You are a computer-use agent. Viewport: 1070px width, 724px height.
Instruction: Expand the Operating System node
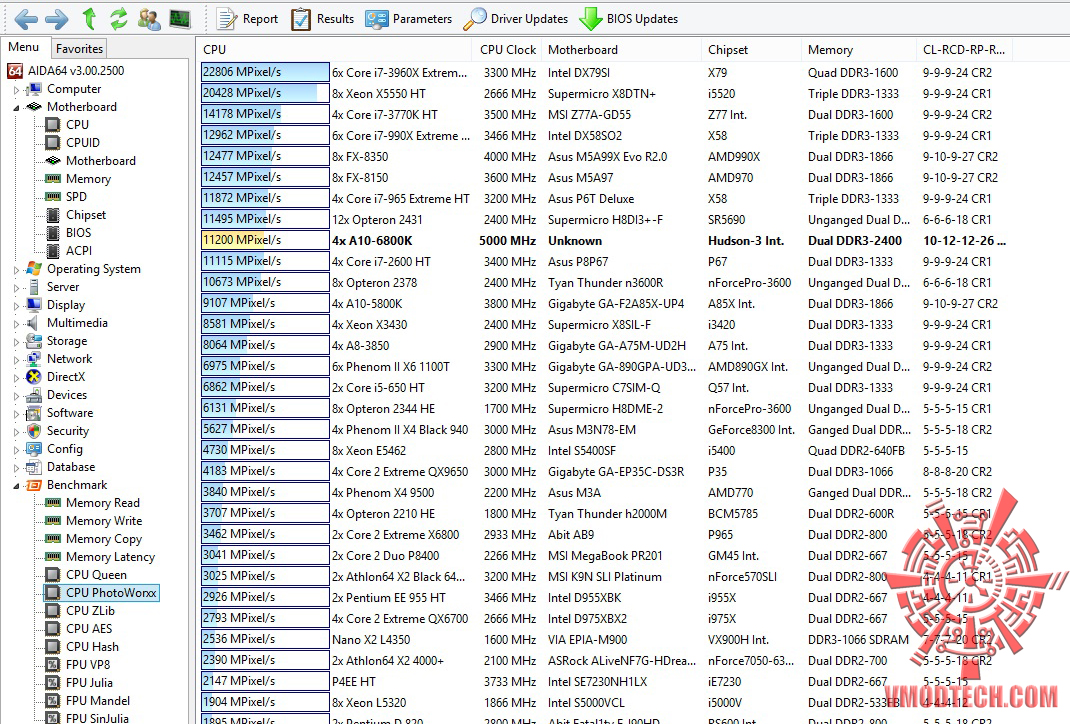pyautogui.click(x=16, y=270)
